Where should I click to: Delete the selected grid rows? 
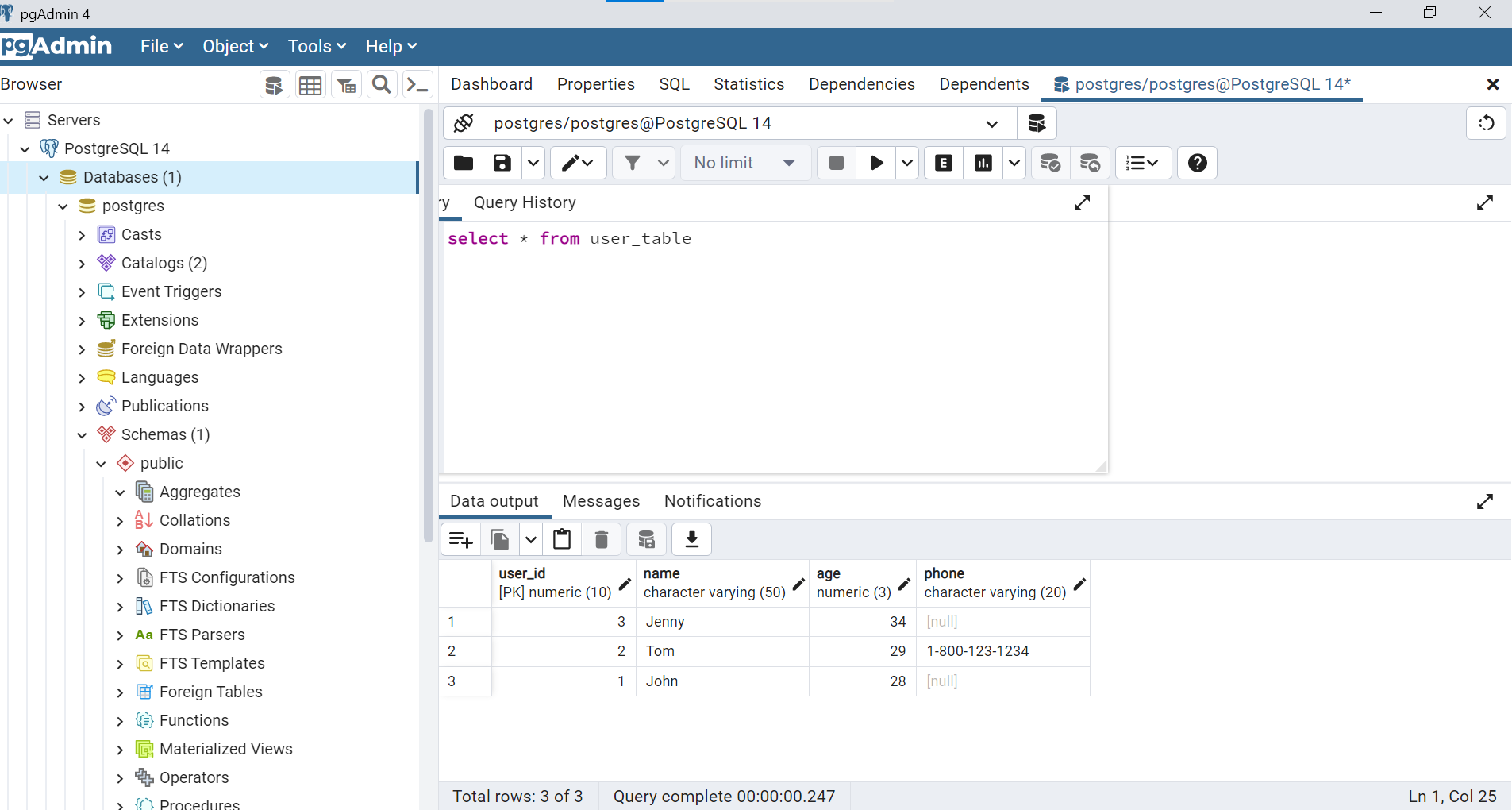(x=601, y=539)
